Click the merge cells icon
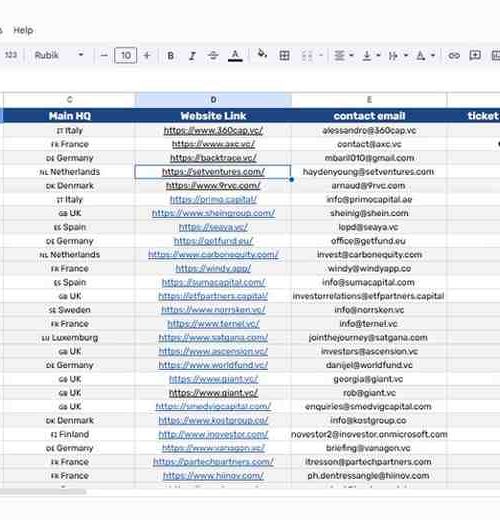The height and width of the screenshot is (520, 500). click(x=307, y=56)
